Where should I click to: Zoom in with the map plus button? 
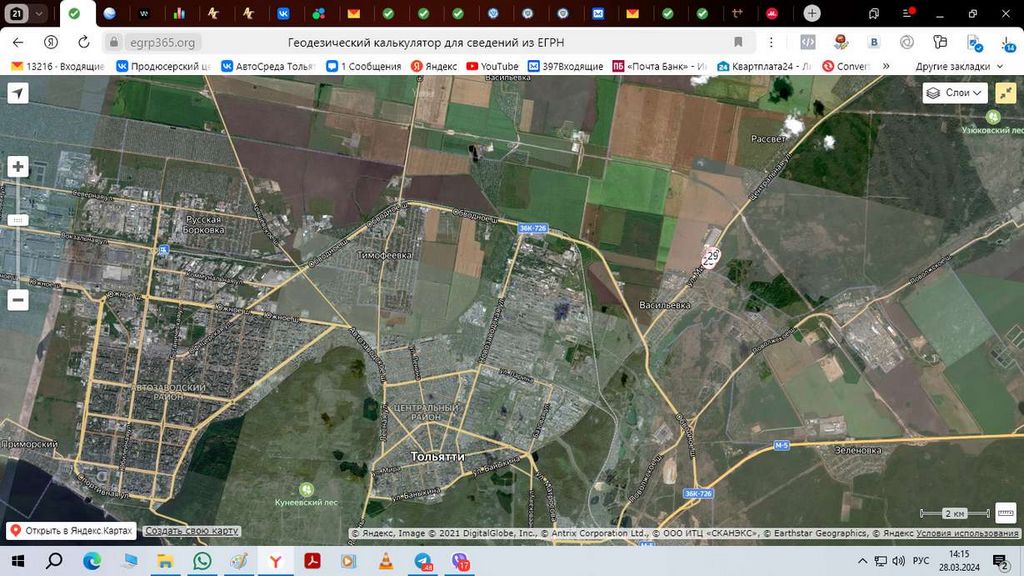pos(18,167)
